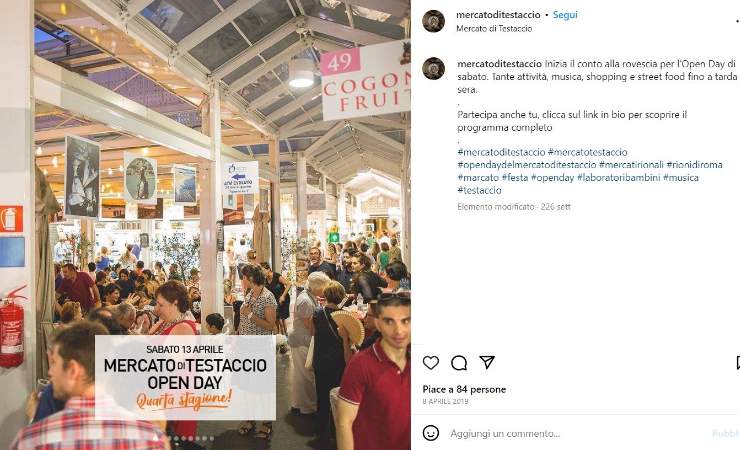Open the #opendaydelmercatoditestaccio hashtag
740x450 pixels.
527,165
